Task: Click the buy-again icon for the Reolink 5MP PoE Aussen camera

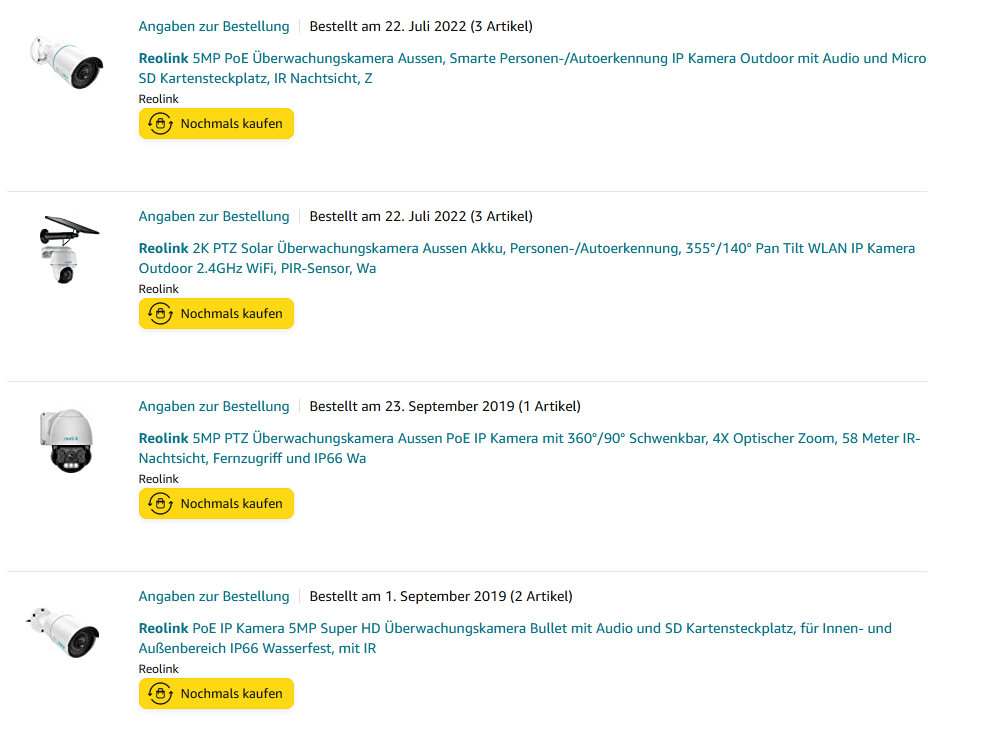Action: pyautogui.click(x=160, y=124)
